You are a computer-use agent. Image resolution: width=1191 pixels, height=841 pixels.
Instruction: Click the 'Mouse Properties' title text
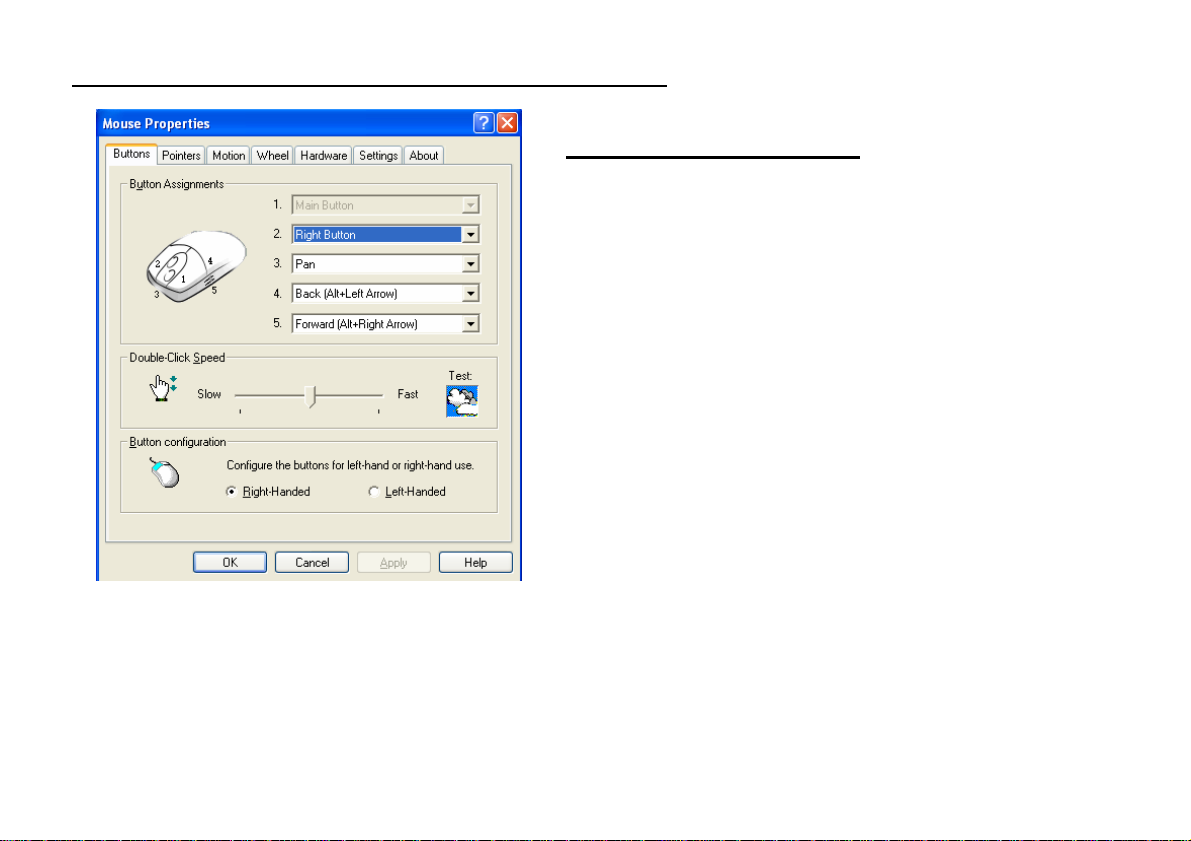point(156,124)
